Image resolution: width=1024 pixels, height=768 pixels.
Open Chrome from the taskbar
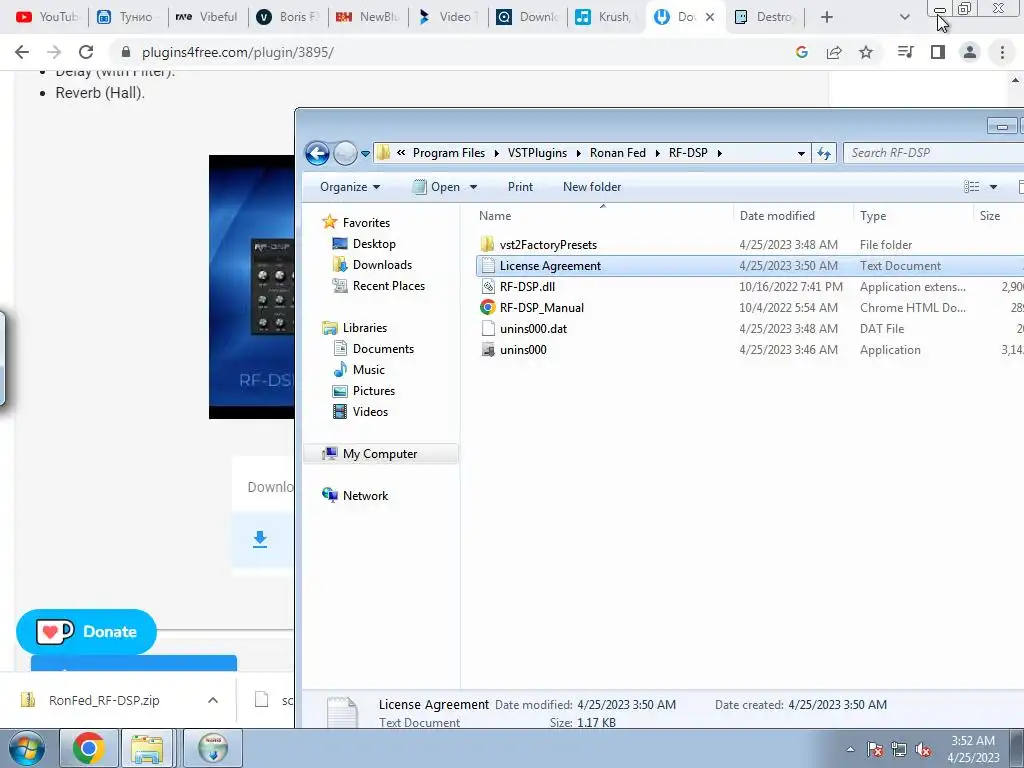(x=88, y=748)
